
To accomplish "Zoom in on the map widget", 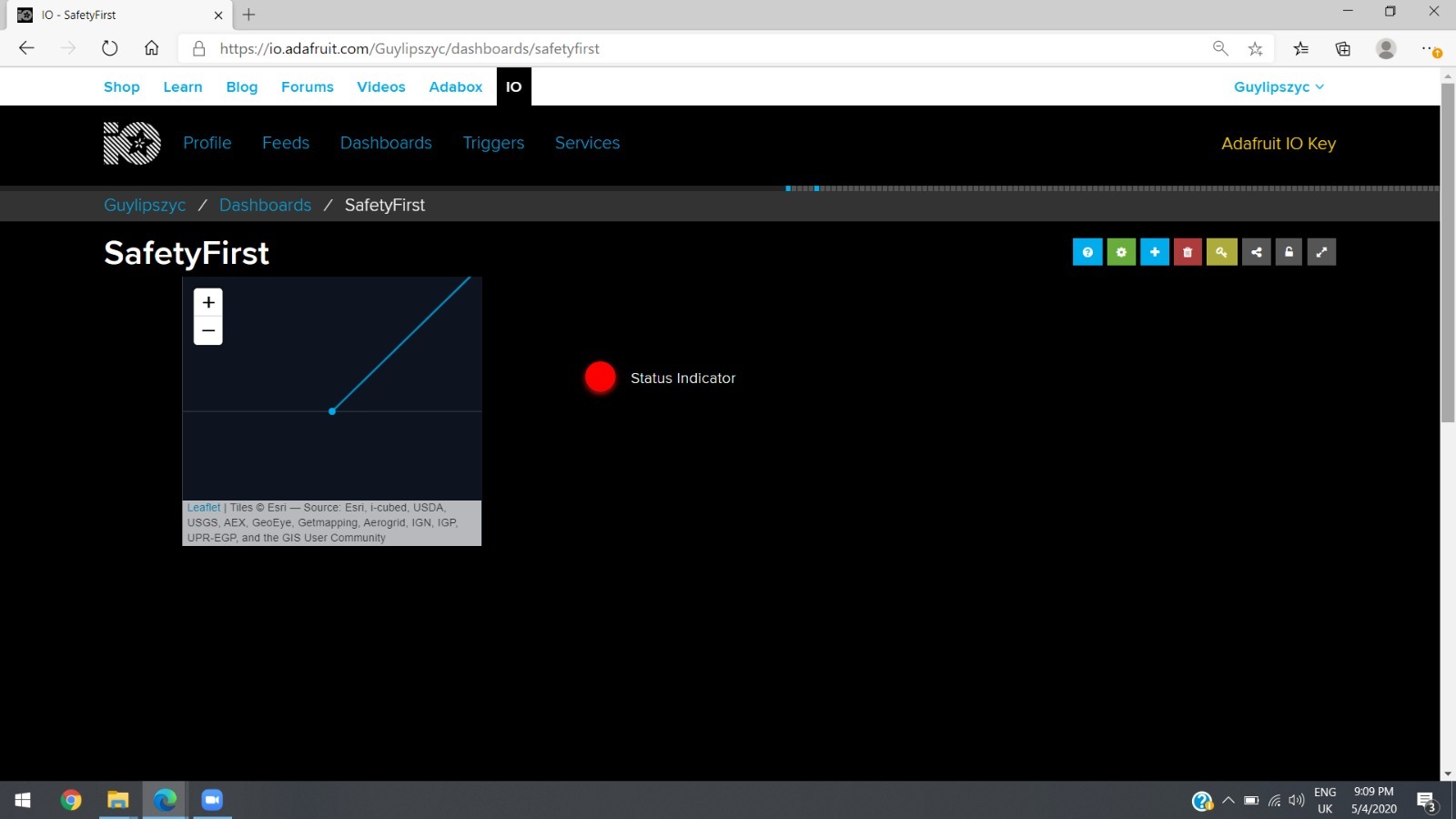I will (x=208, y=302).
